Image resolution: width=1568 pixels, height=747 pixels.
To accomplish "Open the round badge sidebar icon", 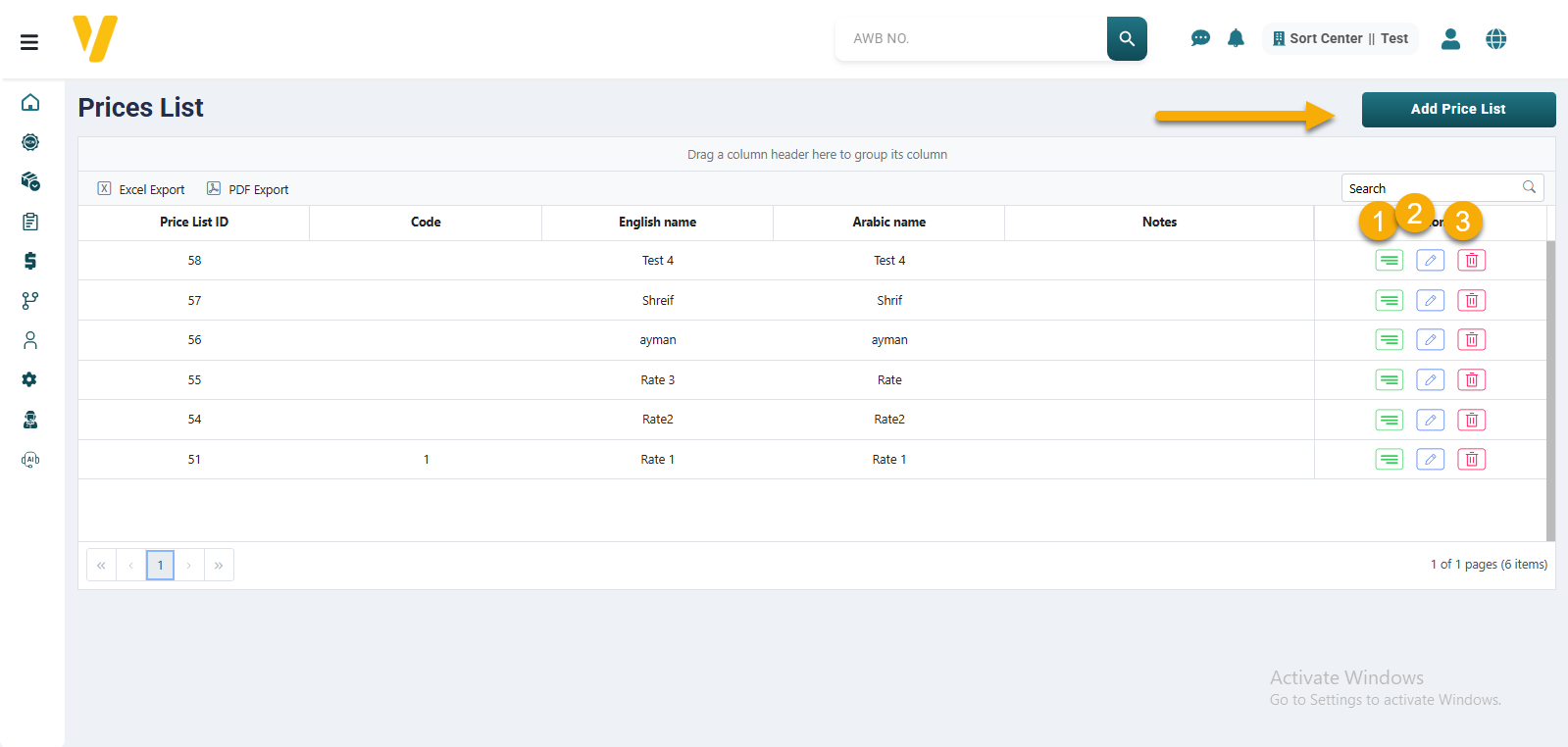I will 30,142.
